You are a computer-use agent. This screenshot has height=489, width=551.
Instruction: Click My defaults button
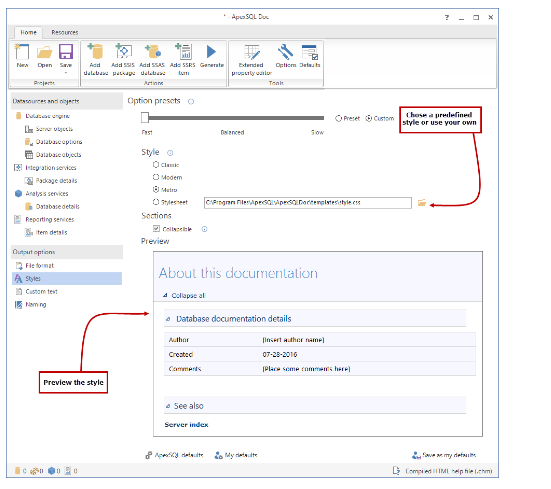236,455
